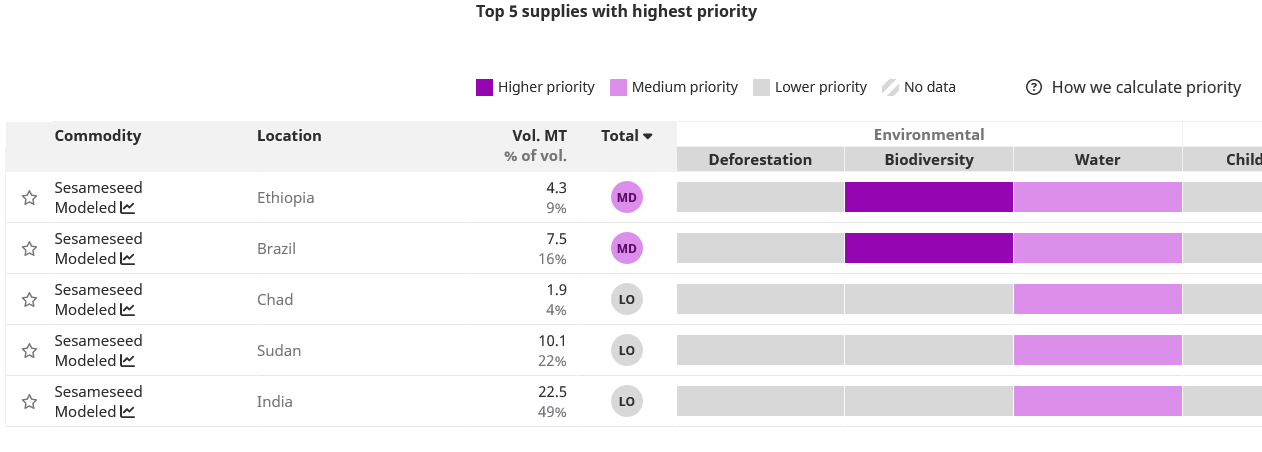Open How we calculate priority link

(x=1146, y=87)
